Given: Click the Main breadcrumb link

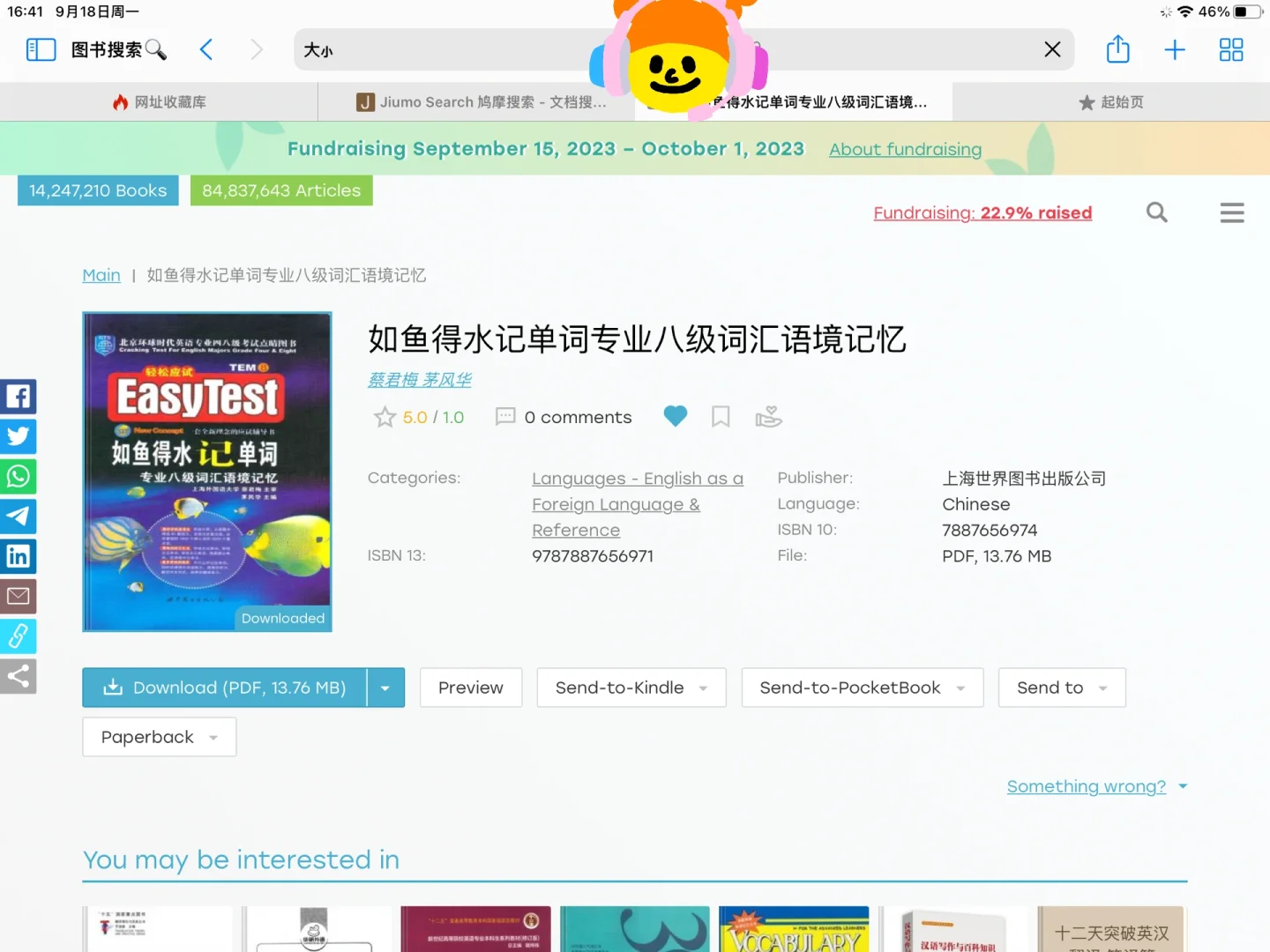Looking at the screenshot, I should (x=101, y=275).
